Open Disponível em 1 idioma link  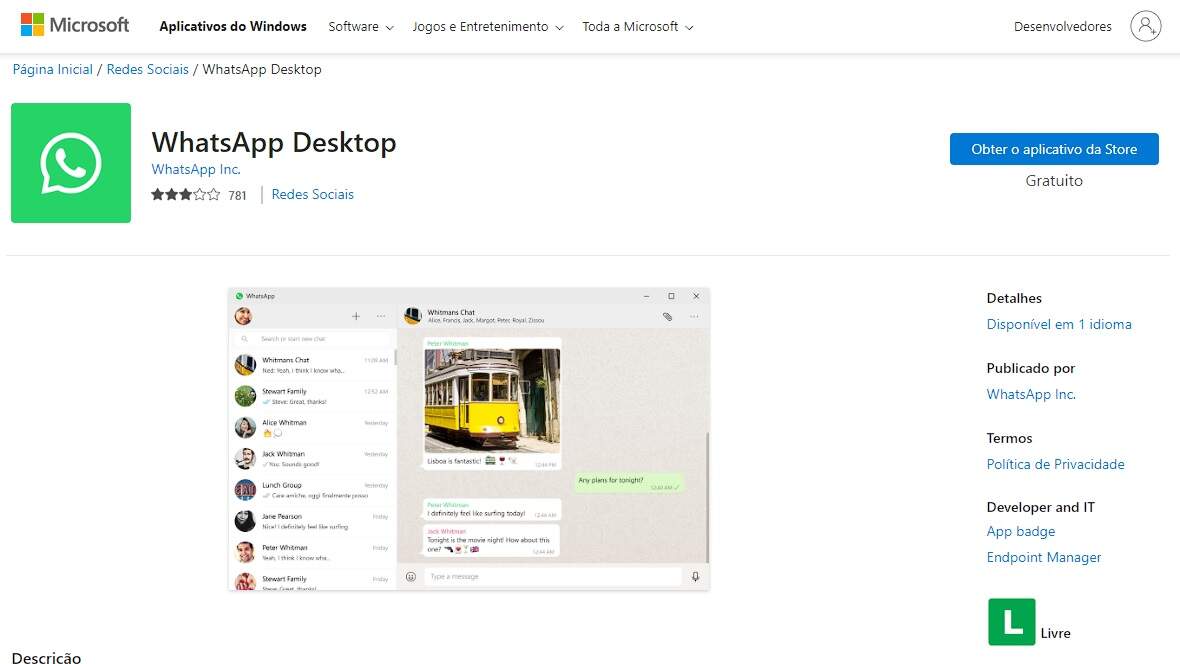coord(1059,324)
